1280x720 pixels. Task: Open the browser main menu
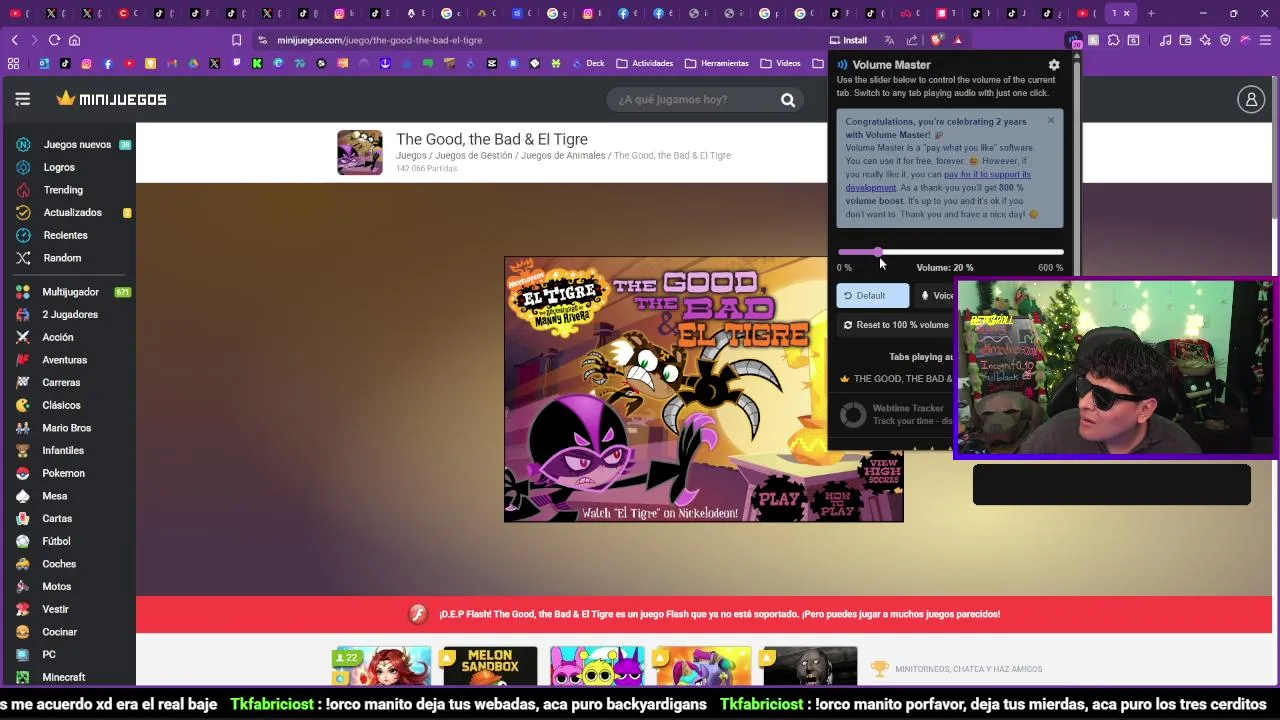pyautogui.click(x=1265, y=40)
